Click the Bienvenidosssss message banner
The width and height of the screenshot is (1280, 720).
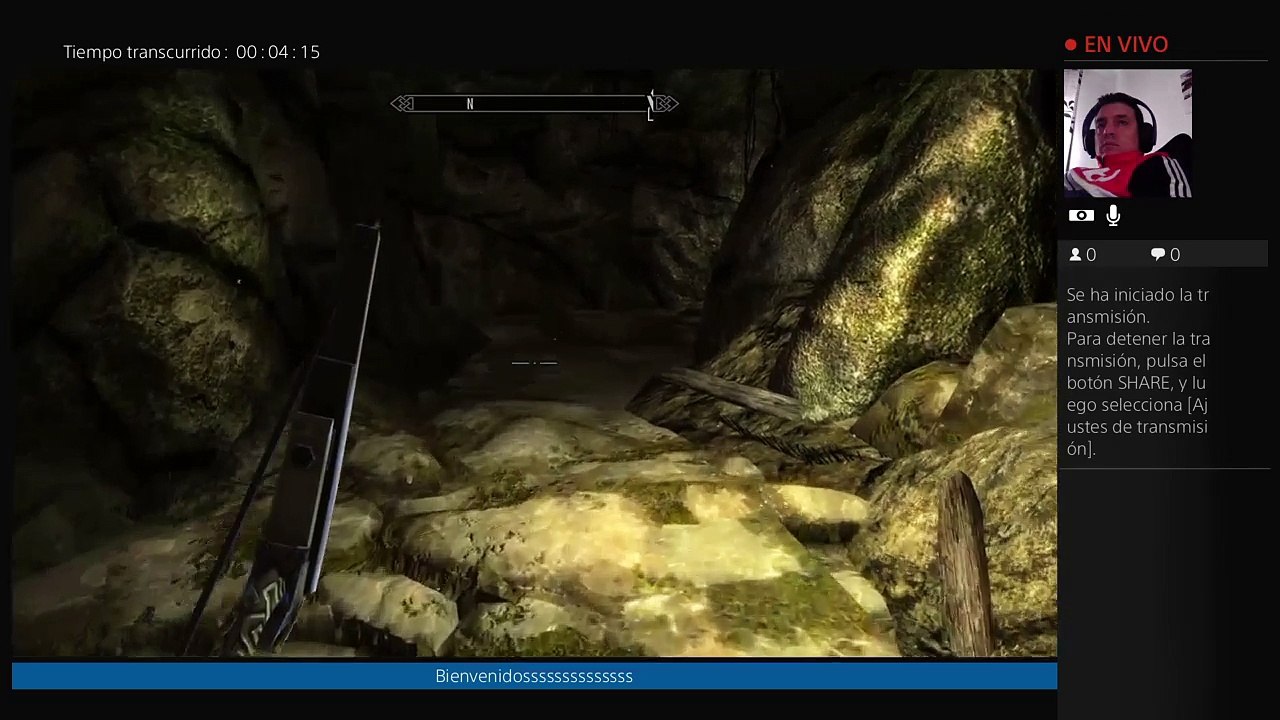[534, 676]
